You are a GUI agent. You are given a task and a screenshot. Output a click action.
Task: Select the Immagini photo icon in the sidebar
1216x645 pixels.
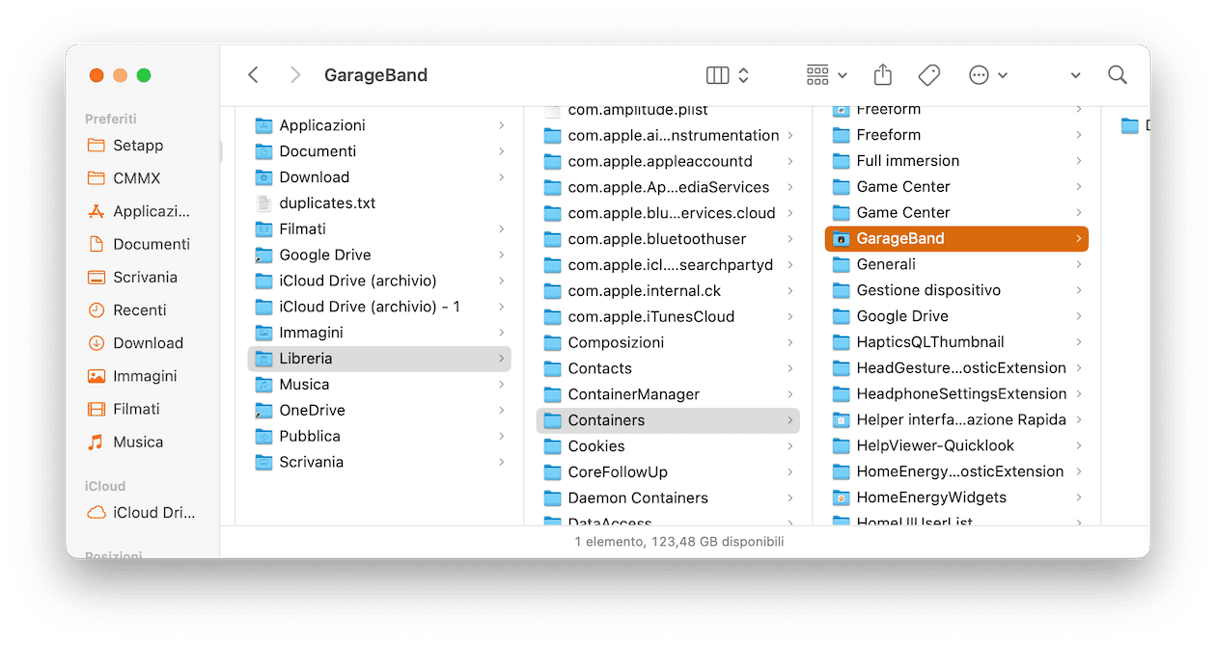[x=96, y=376]
